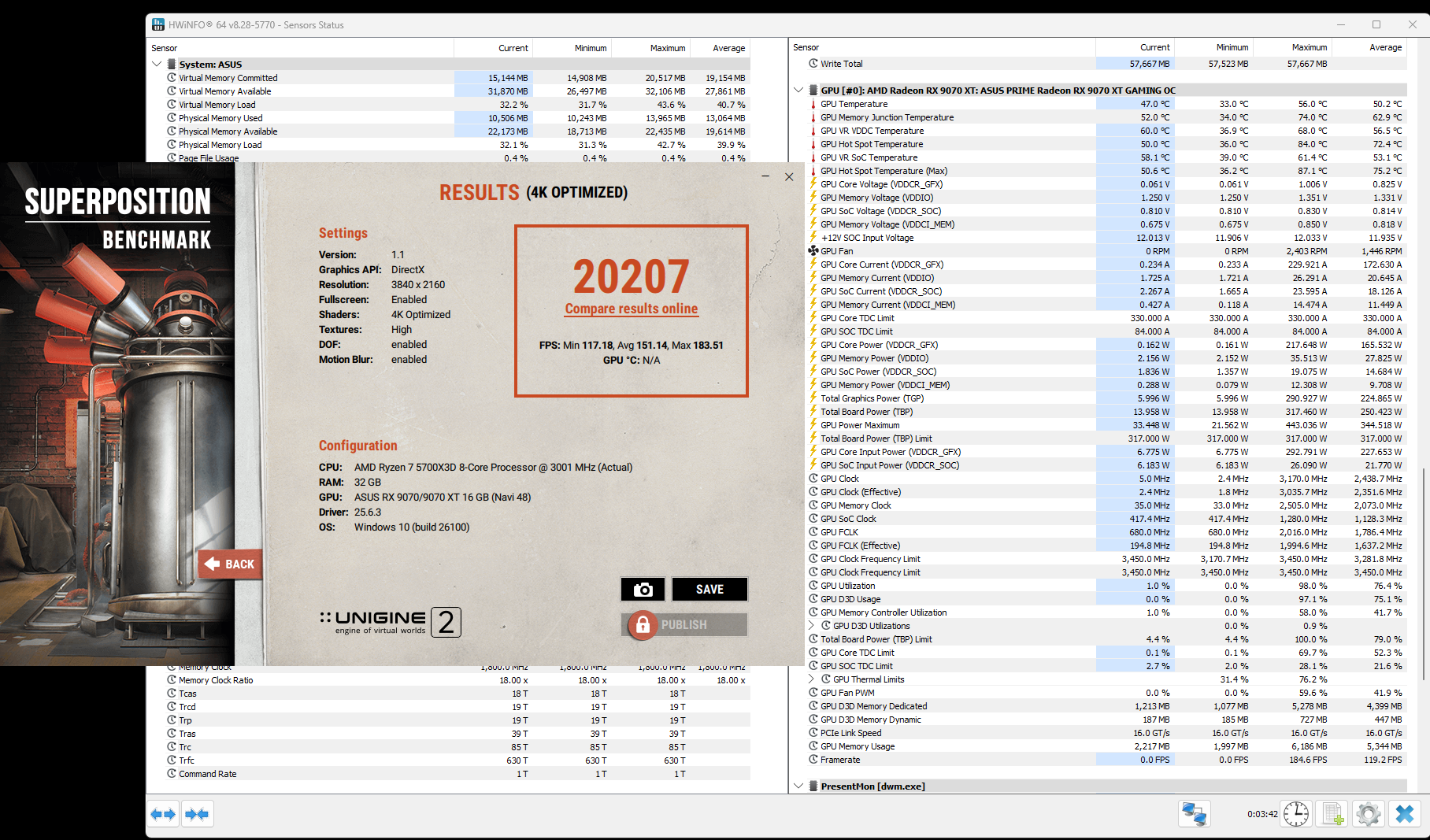The image size is (1430, 840).
Task: Close sensors with the blue X icon
Action: point(1405,814)
